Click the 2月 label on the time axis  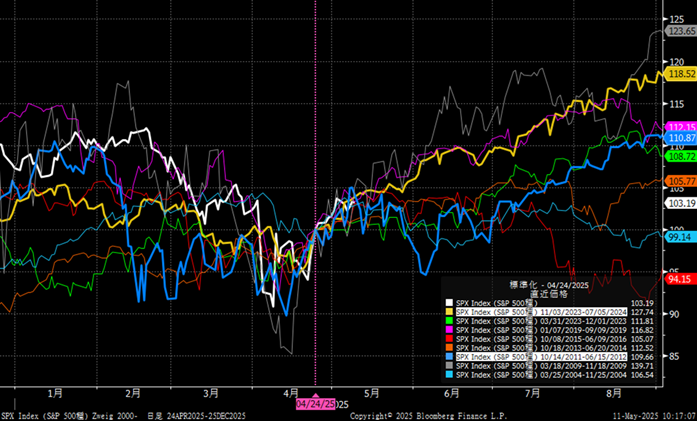pyautogui.click(x=133, y=393)
